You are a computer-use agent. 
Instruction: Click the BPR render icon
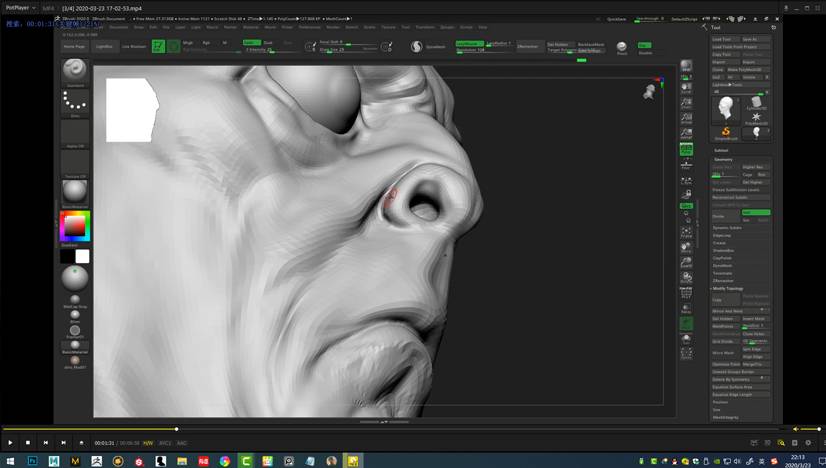(686, 67)
